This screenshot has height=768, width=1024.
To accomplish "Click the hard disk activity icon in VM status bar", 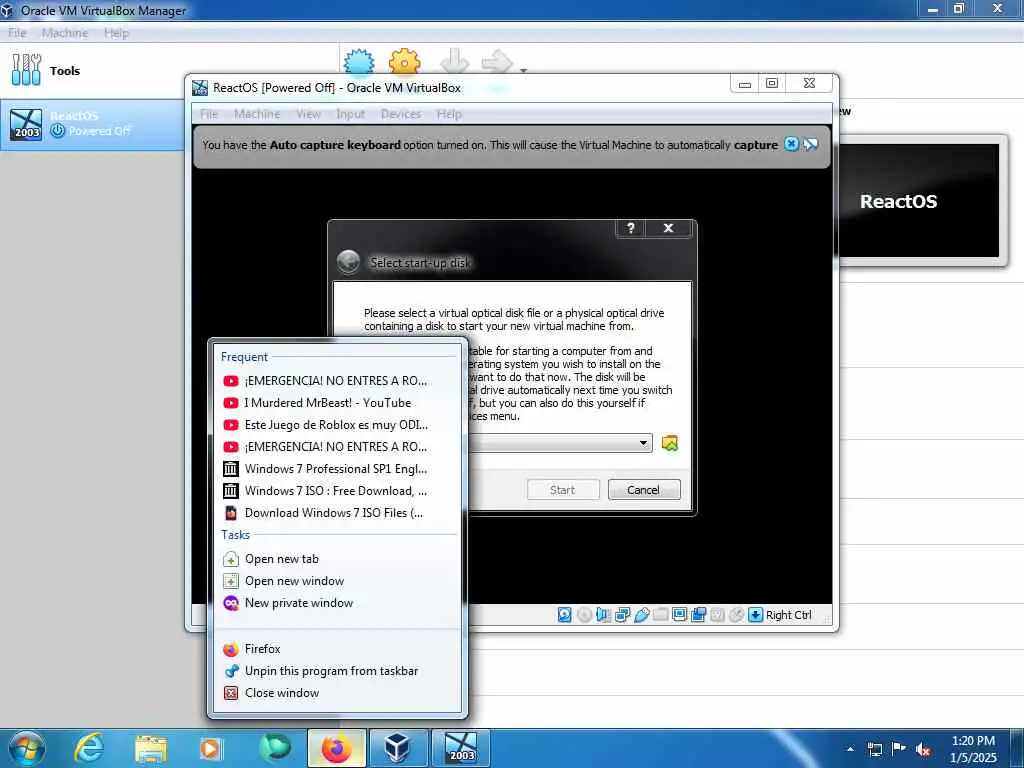I will (565, 615).
